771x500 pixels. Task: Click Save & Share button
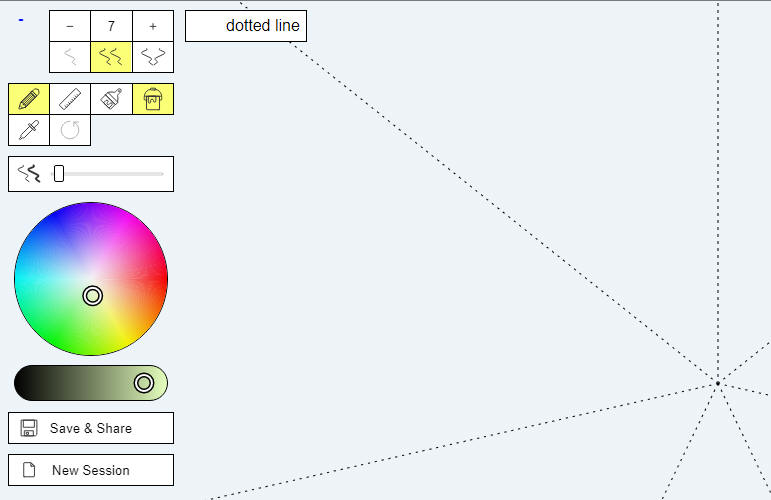91,428
